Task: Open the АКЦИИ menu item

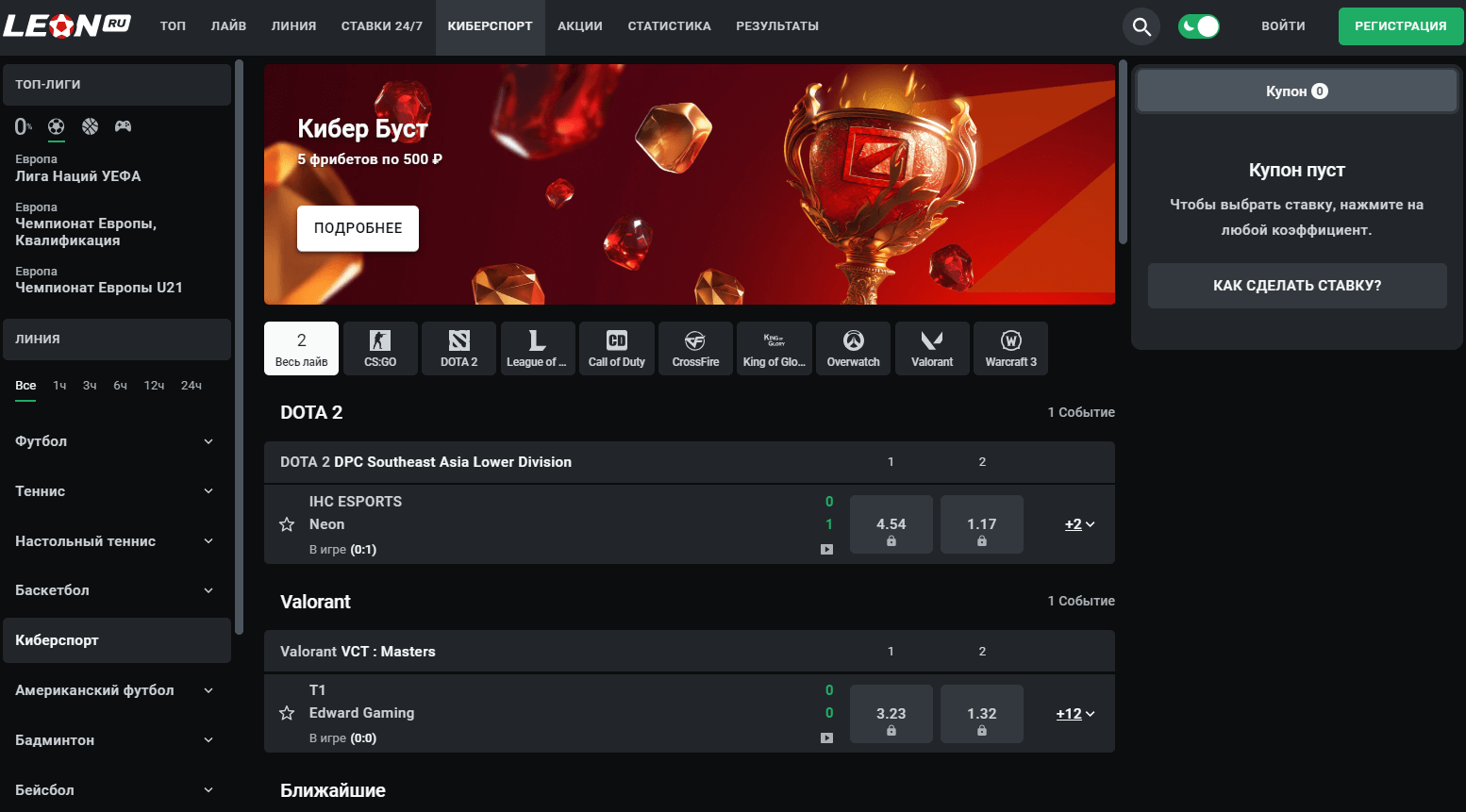Action: (580, 26)
